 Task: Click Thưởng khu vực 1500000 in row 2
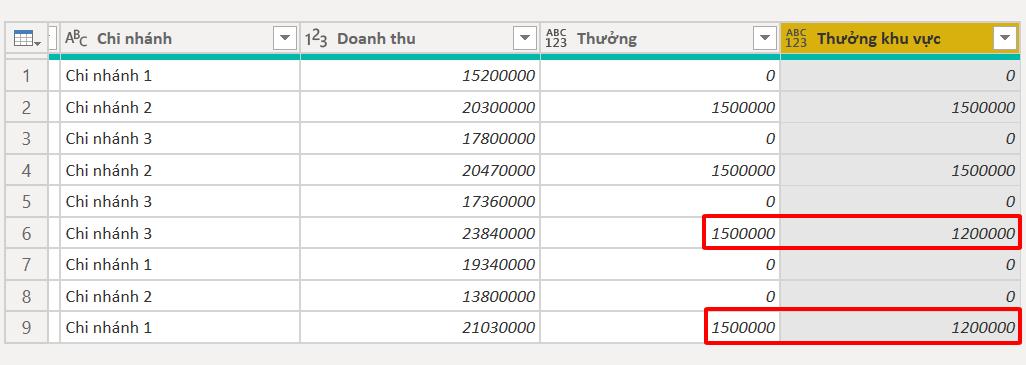click(x=900, y=107)
